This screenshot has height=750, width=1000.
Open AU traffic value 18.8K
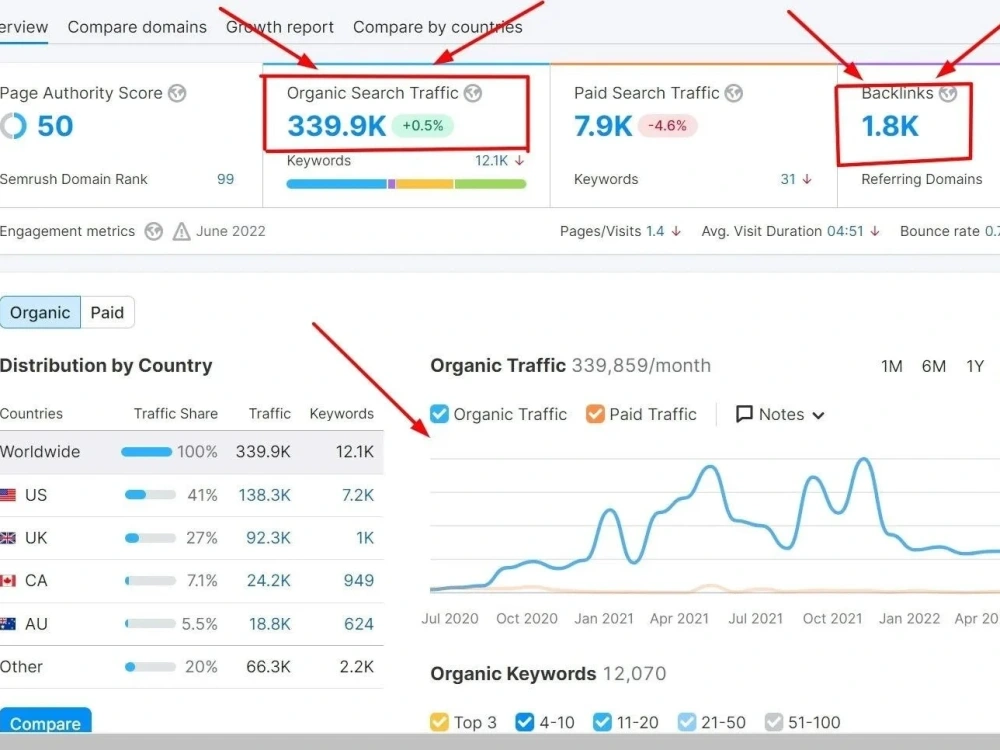click(x=269, y=624)
